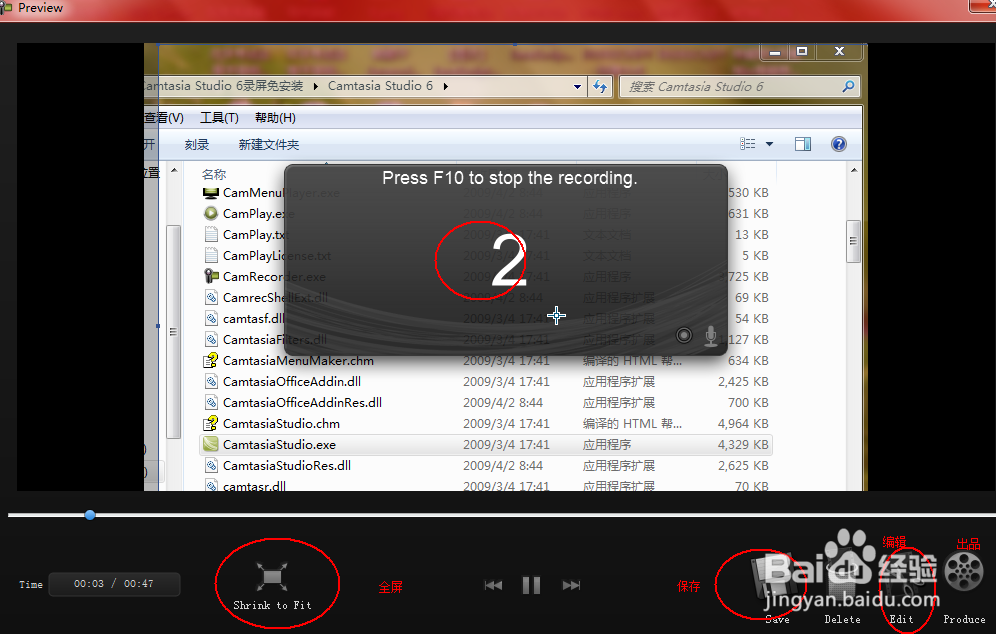Click the magnifier icon in the search box
Viewport: 996px width, 634px height.
click(848, 86)
